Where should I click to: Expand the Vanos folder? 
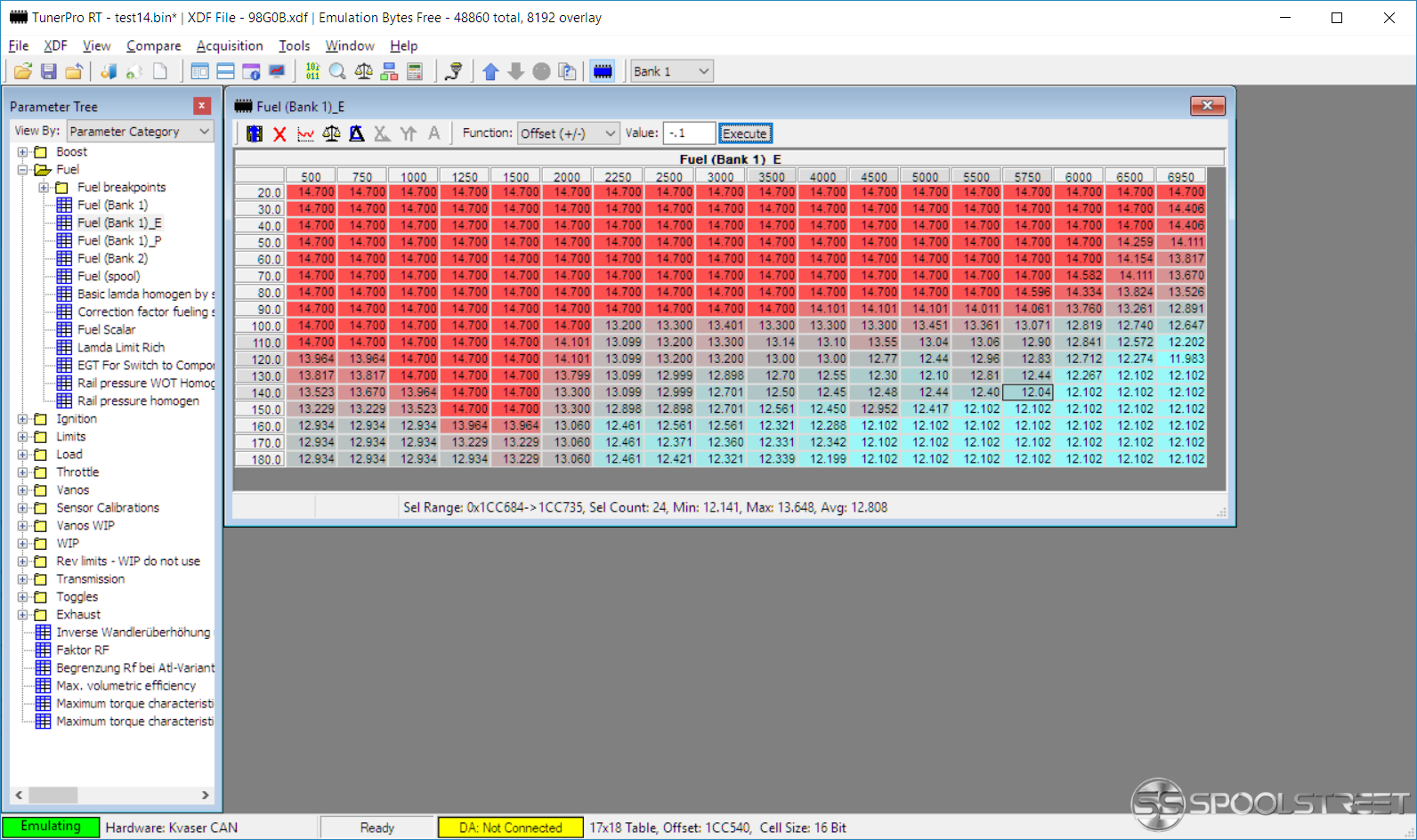click(x=23, y=490)
